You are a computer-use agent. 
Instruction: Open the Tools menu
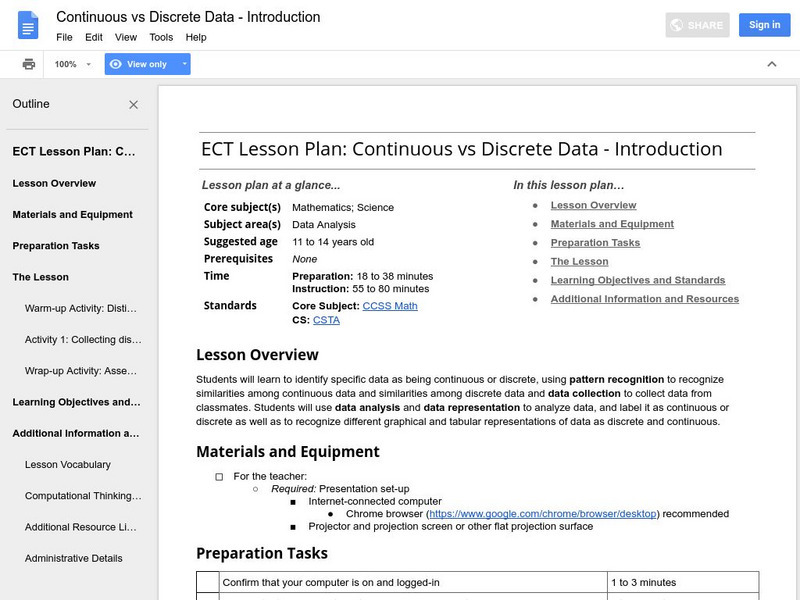coord(161,37)
